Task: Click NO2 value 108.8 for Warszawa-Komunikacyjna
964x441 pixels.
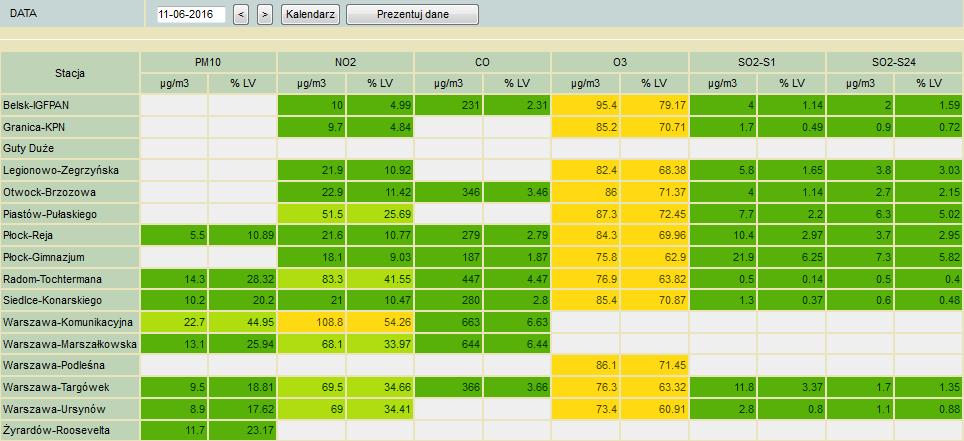Action: pyautogui.click(x=311, y=322)
